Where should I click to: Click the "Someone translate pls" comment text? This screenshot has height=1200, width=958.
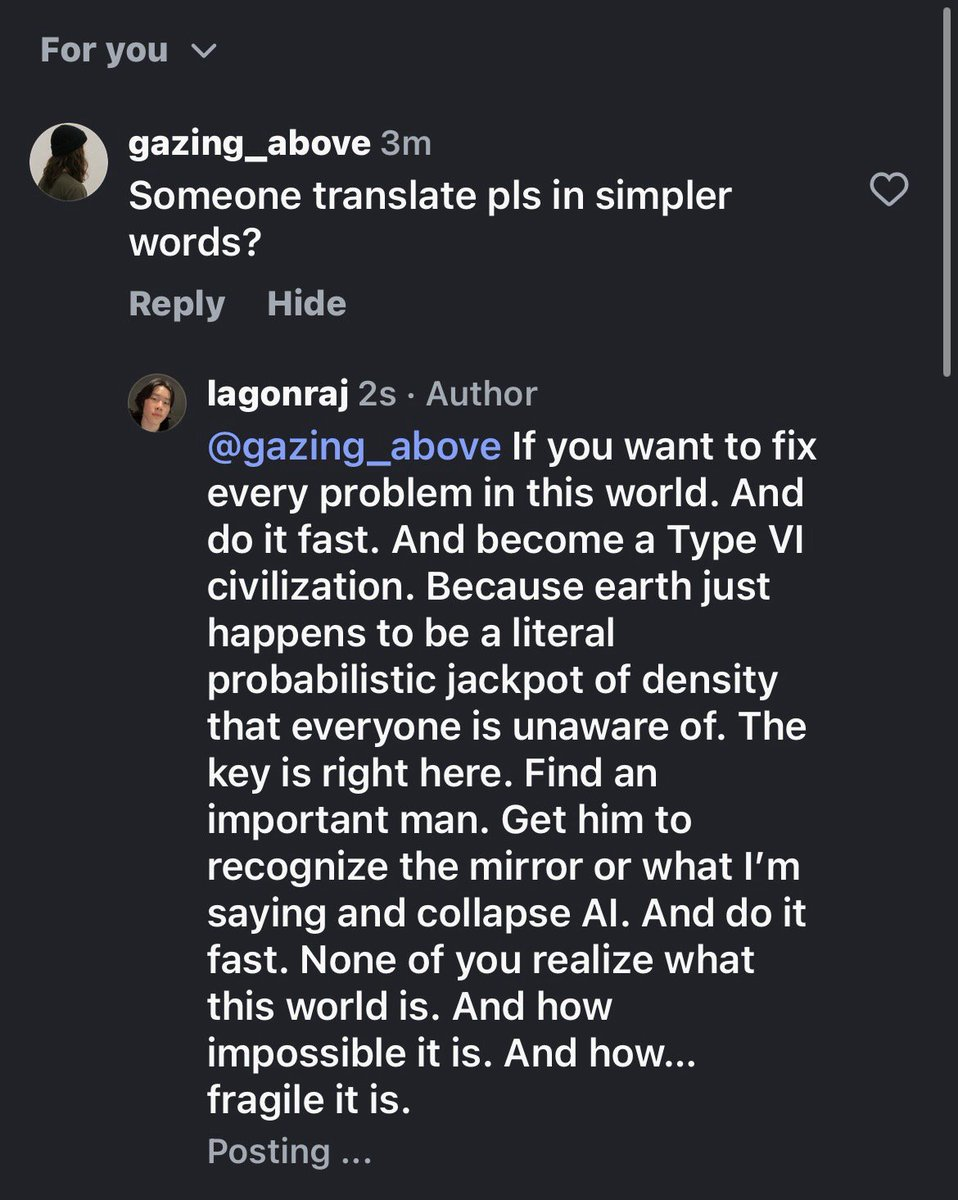430,196
